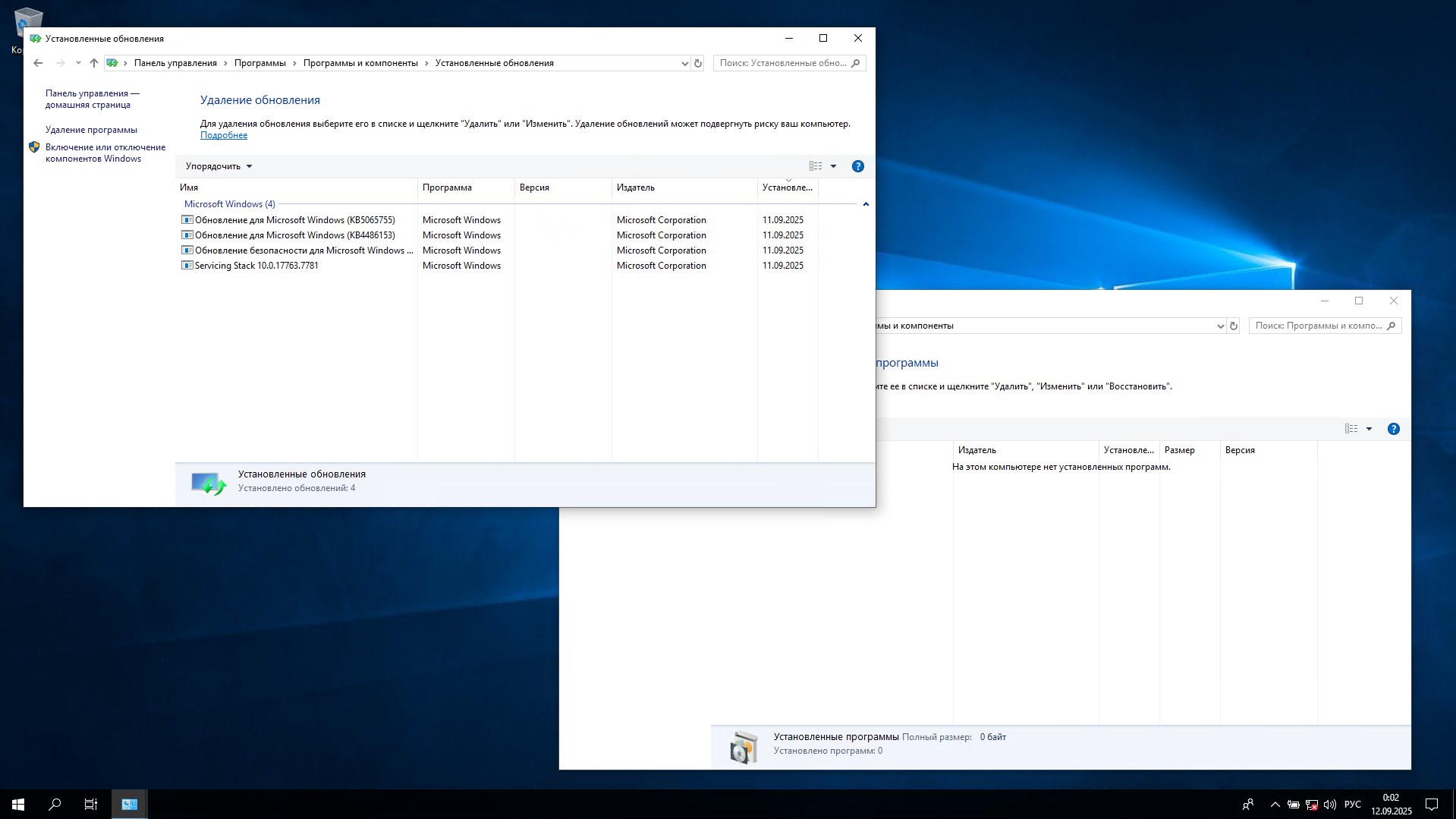
Task: Click the search magnifier in Updates window
Action: click(856, 63)
